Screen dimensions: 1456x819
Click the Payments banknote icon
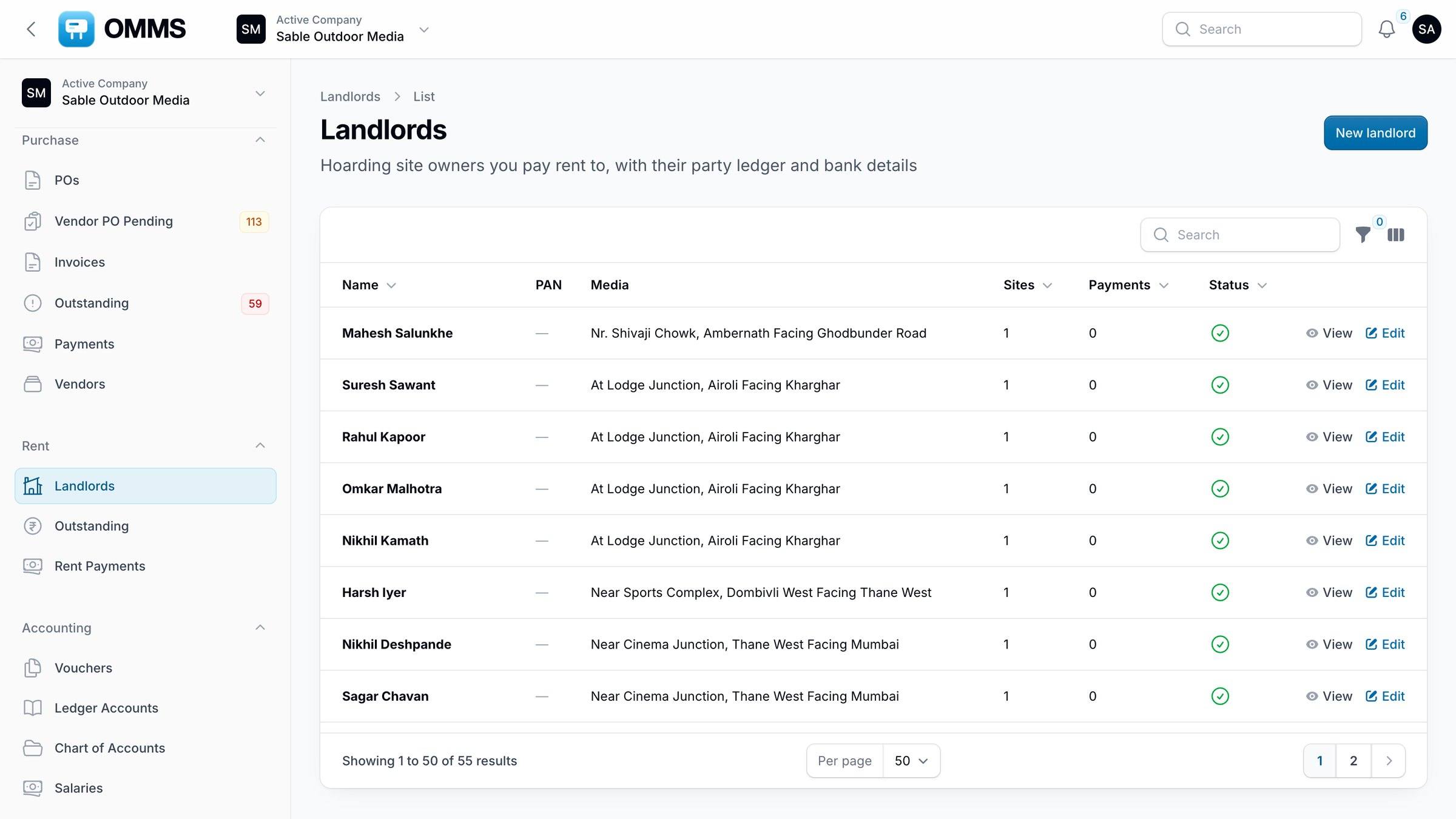pyautogui.click(x=33, y=344)
